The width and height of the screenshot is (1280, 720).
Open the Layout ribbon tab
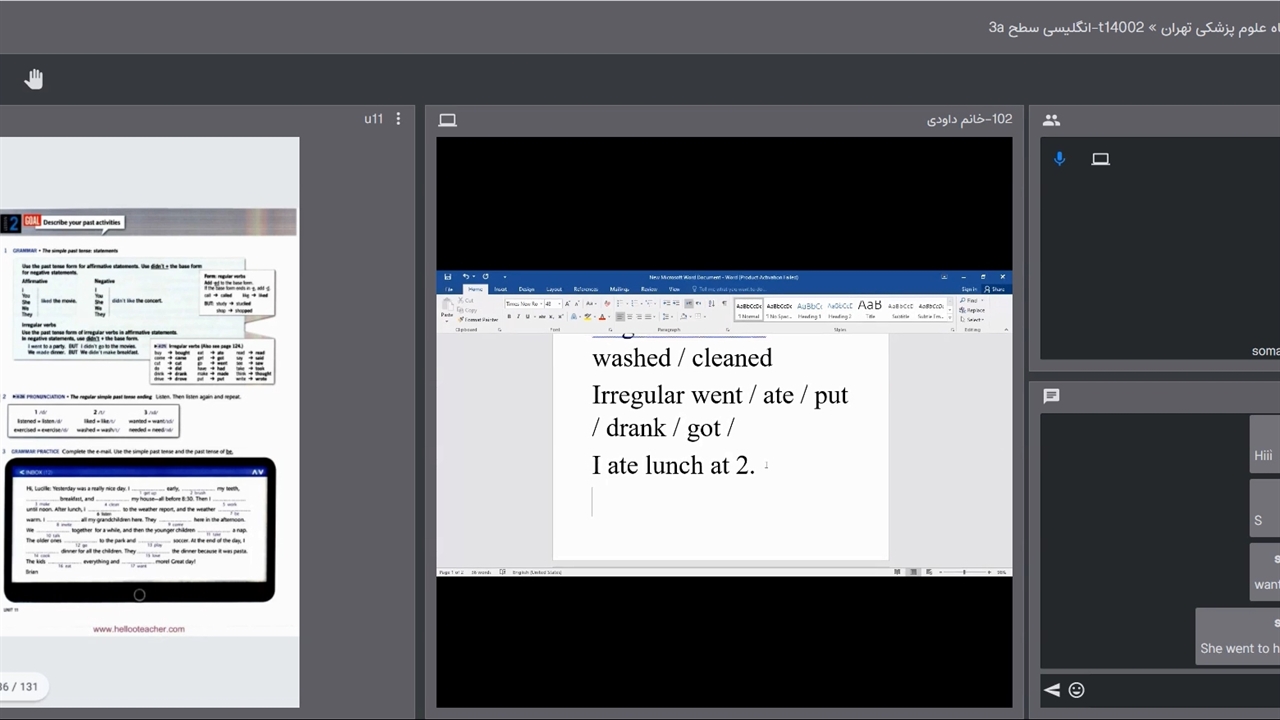point(553,290)
